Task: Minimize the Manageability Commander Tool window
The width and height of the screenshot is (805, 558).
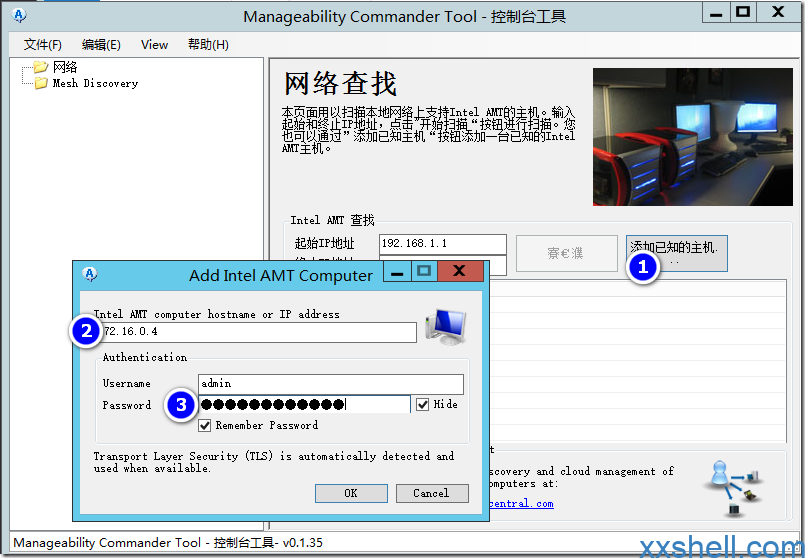Action: (716, 12)
